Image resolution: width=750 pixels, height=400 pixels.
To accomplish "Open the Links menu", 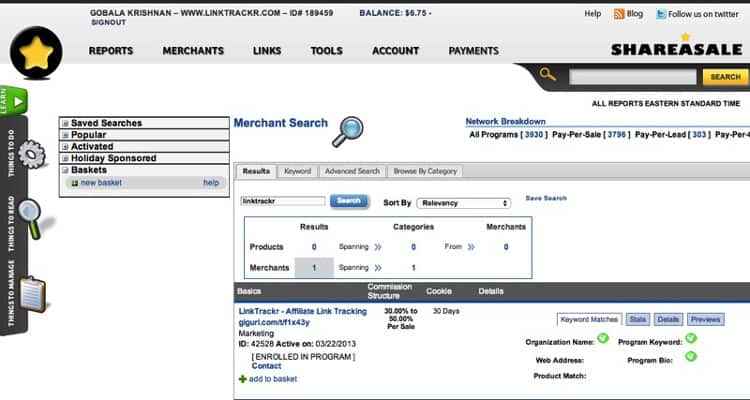I will pos(267,51).
